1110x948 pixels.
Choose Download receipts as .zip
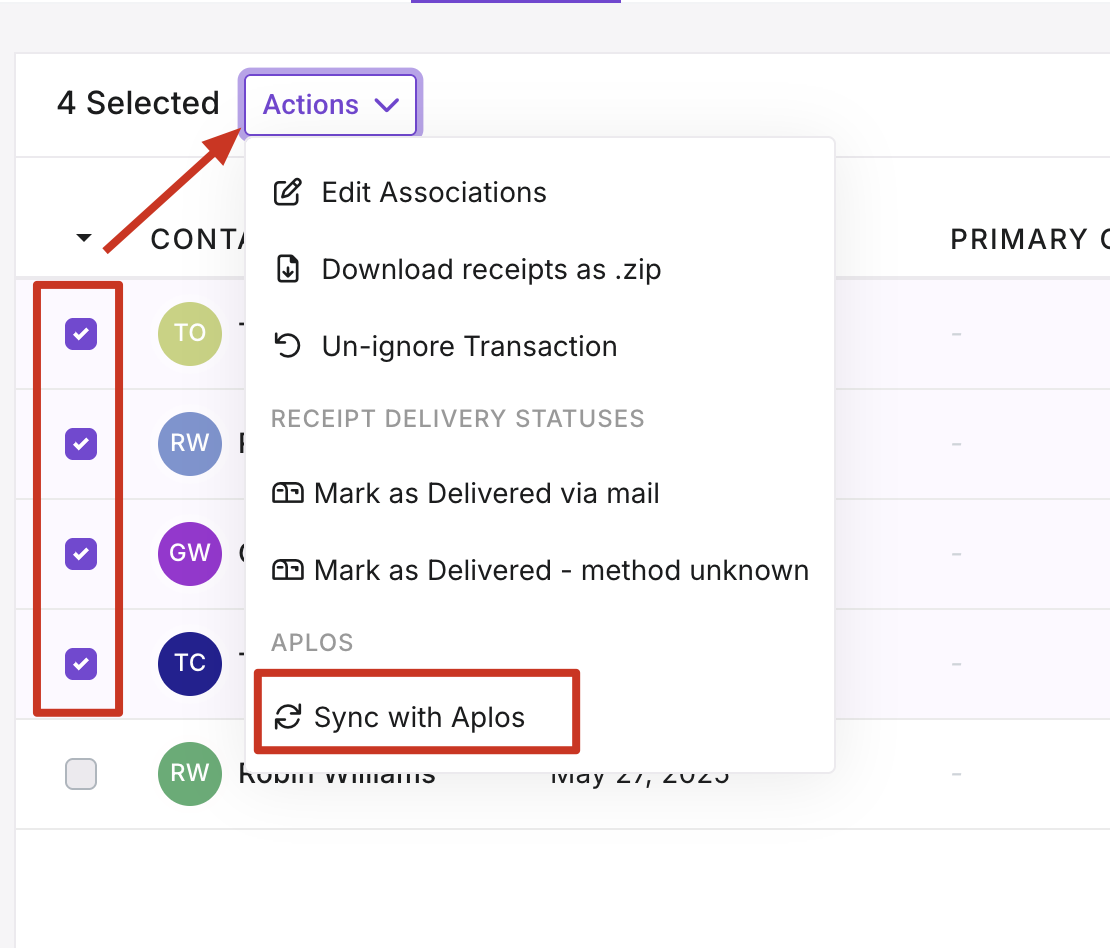coord(491,269)
